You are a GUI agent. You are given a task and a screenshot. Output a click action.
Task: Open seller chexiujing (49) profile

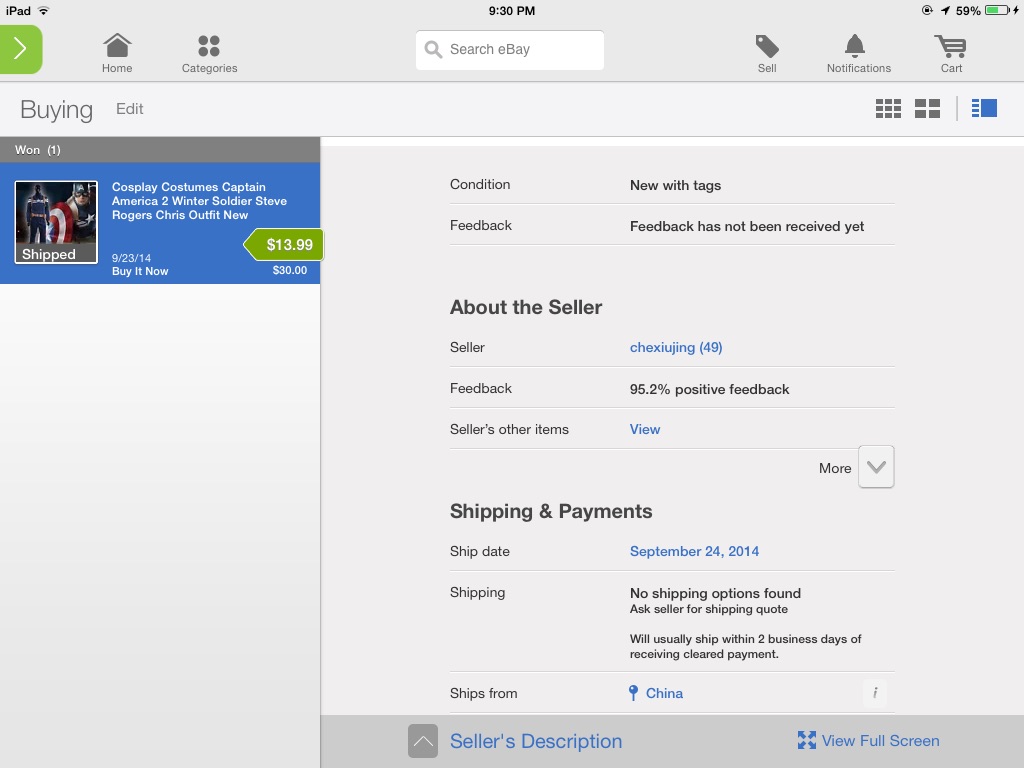point(676,347)
